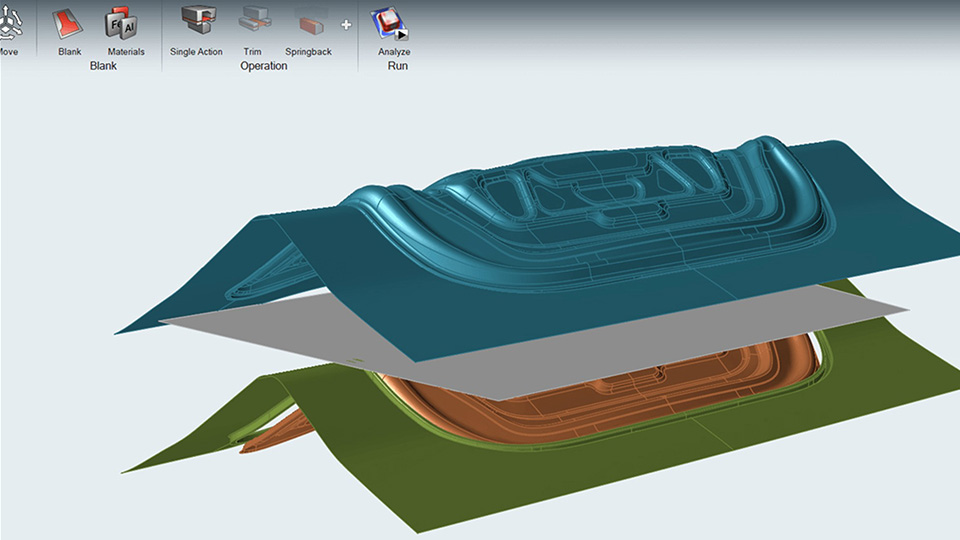960x540 pixels.
Task: Select the Move tool icon
Action: pyautogui.click(x=8, y=22)
